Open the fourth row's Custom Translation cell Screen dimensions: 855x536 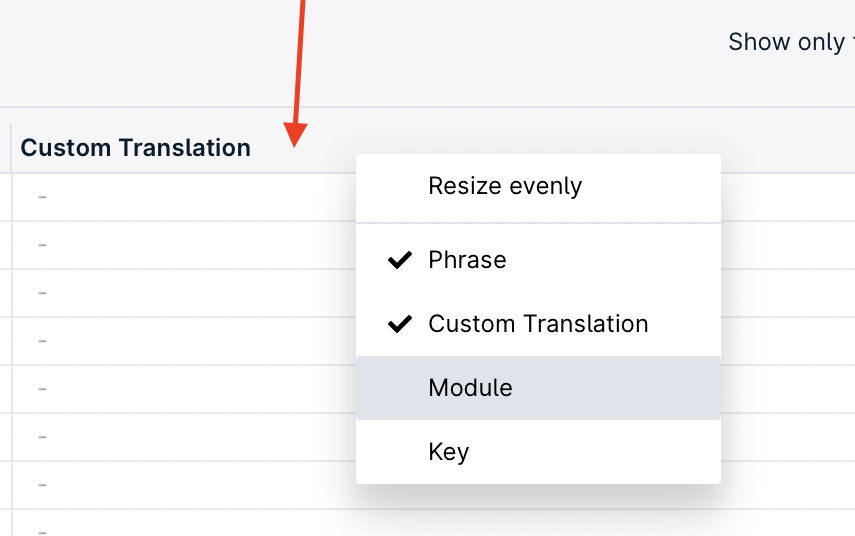pos(43,341)
